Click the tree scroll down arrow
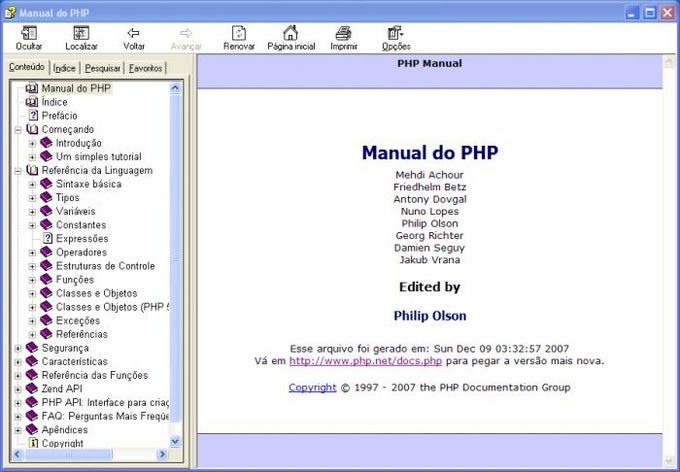Viewport: 680px width, 472px height. [x=175, y=442]
